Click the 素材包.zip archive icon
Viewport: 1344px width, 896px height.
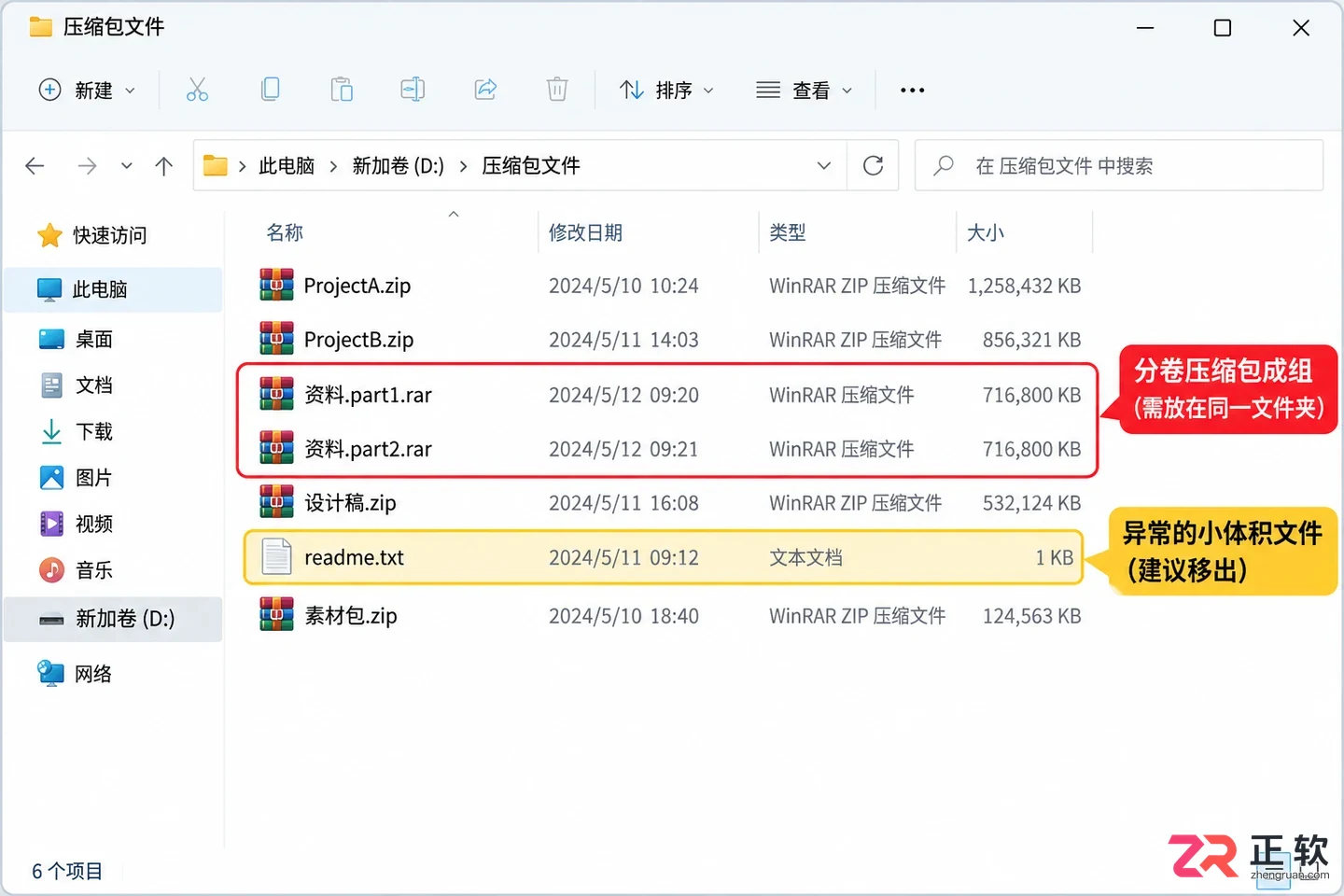click(x=276, y=616)
